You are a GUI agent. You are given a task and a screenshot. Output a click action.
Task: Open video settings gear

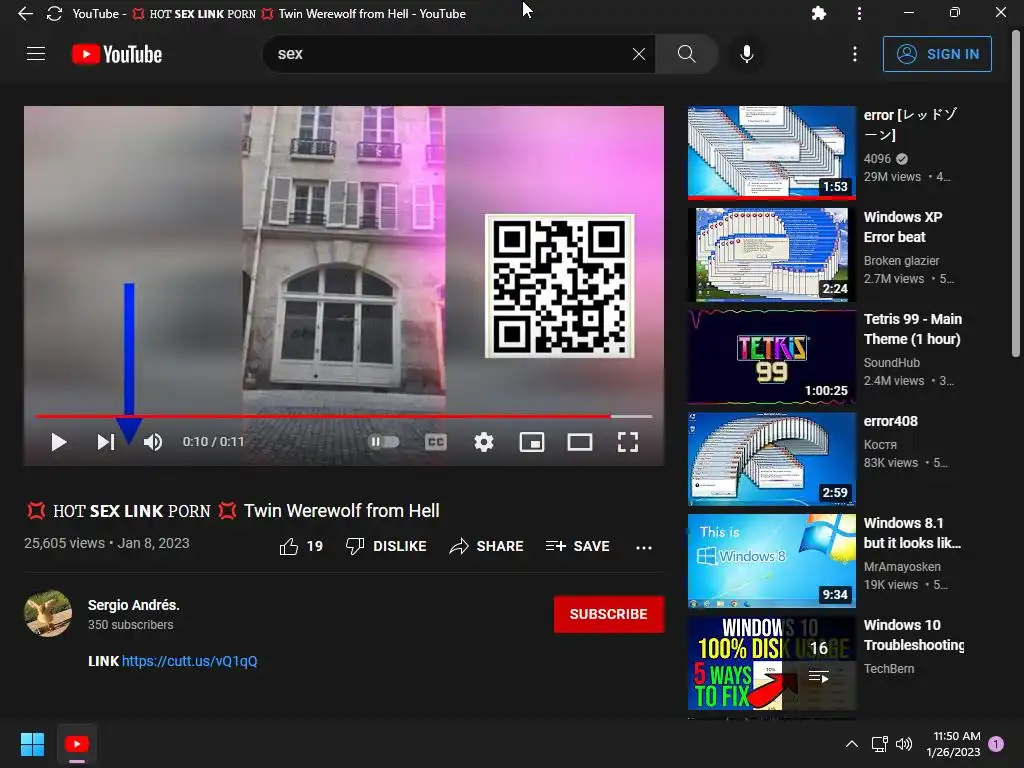coord(483,442)
